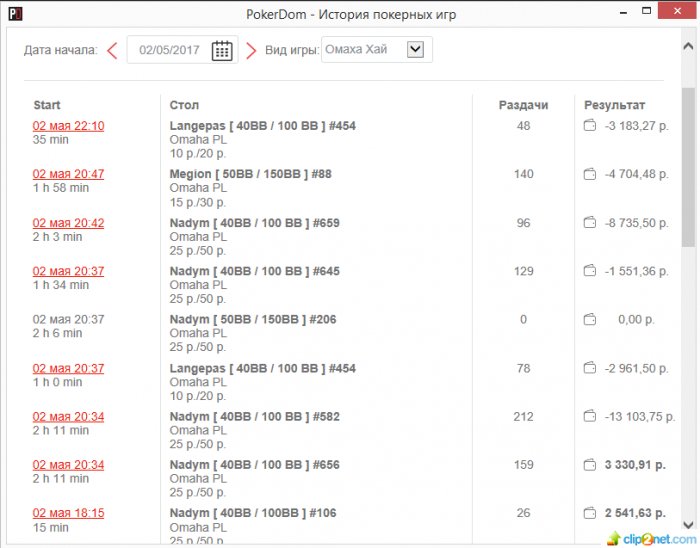Viewport: 700px width, 548px height.
Task: Click the Стол column header
Action: pos(184,105)
